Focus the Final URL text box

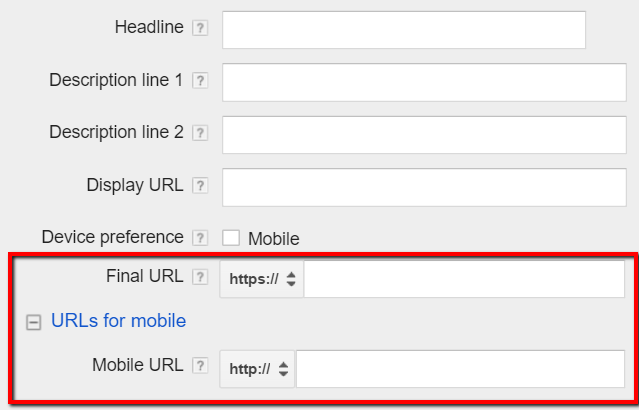[464, 279]
